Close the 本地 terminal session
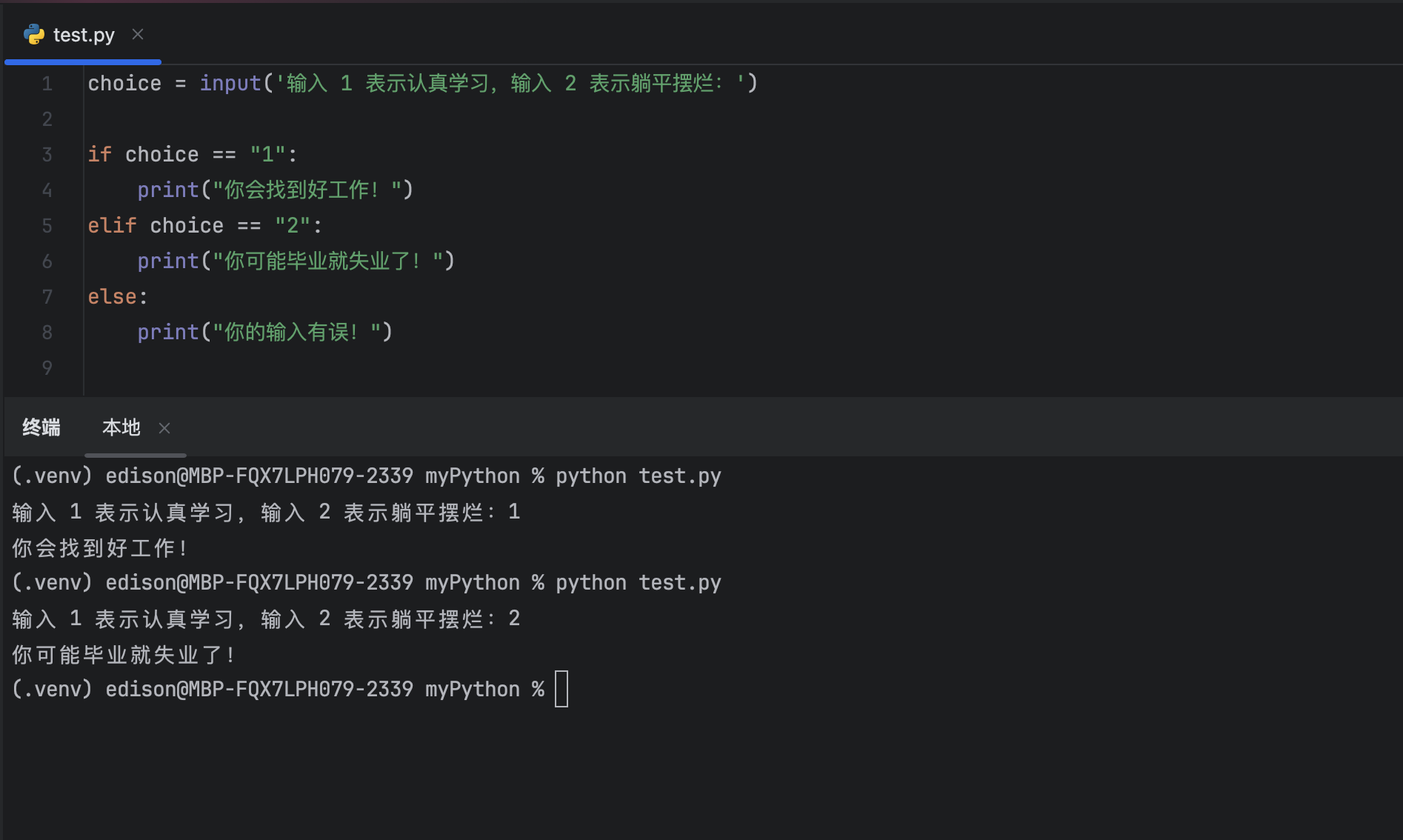 (164, 428)
